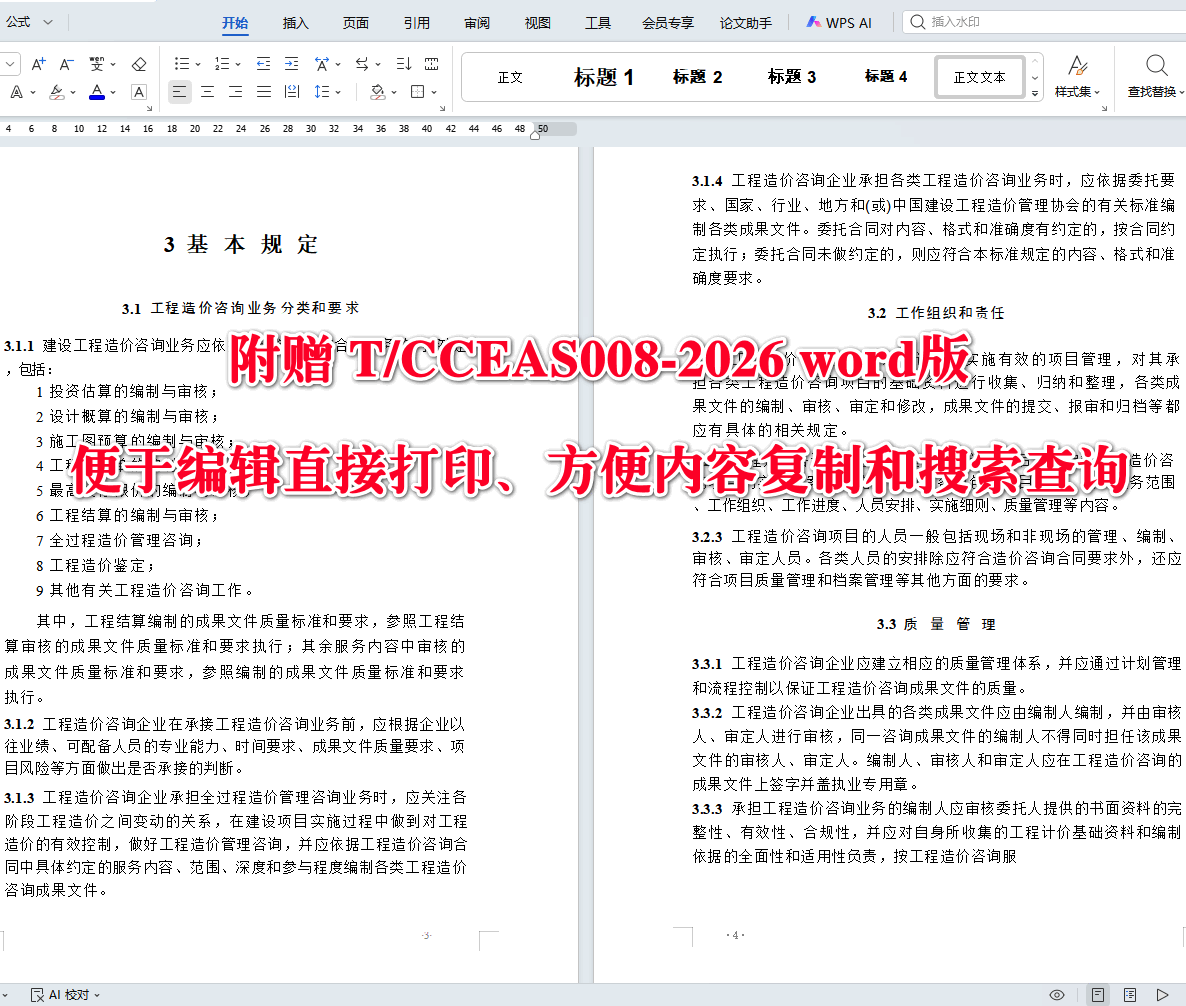1186x1006 pixels.
Task: Click the sort icon
Action: (x=403, y=64)
